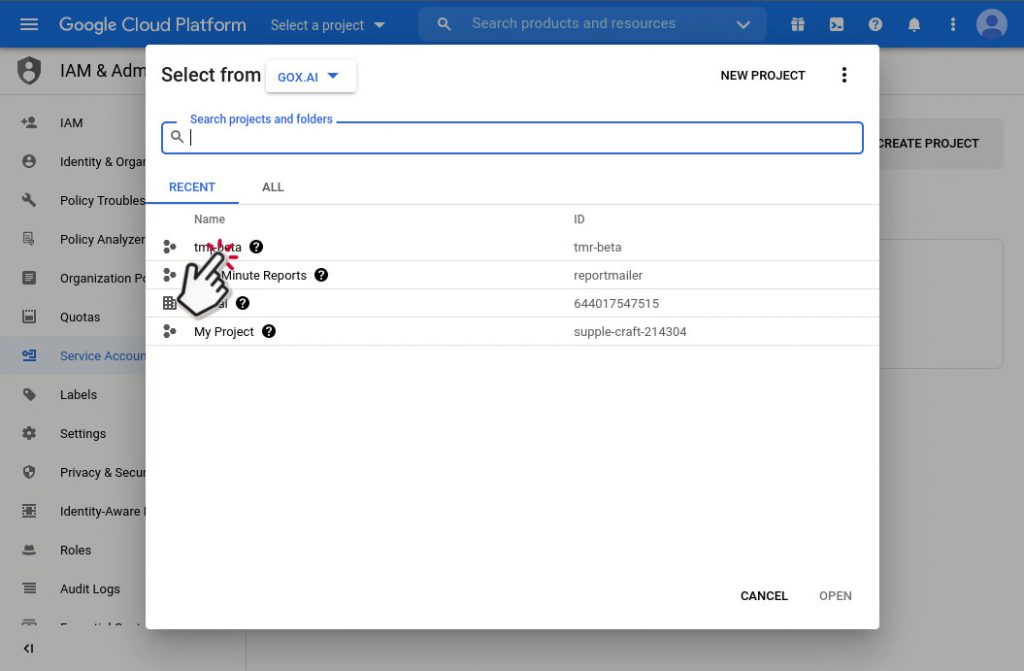1024x671 pixels.
Task: Click the Google Cloud Platform logo
Action: [152, 25]
